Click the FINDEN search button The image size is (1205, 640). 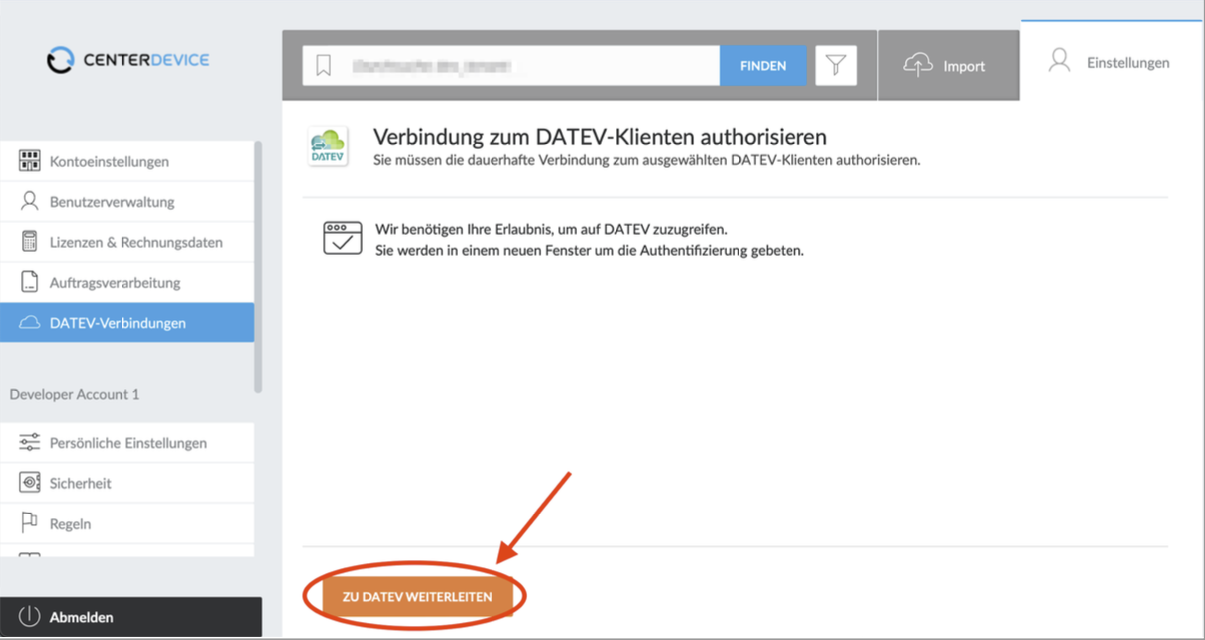tap(763, 66)
